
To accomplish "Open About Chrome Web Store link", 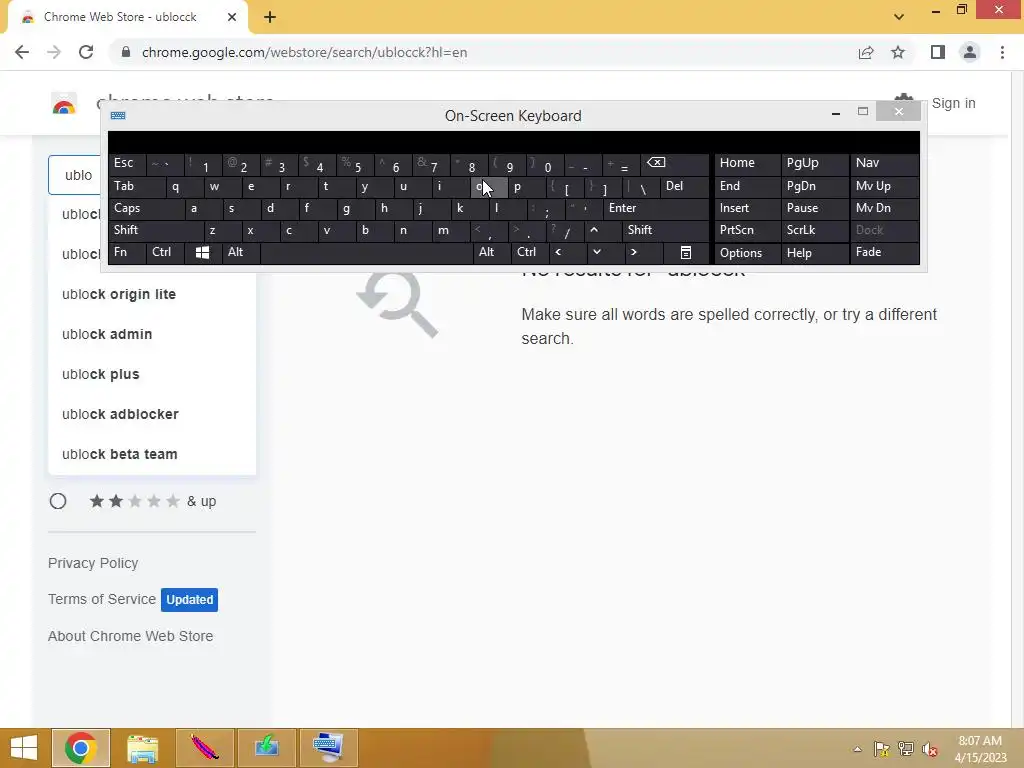I will coord(131,636).
